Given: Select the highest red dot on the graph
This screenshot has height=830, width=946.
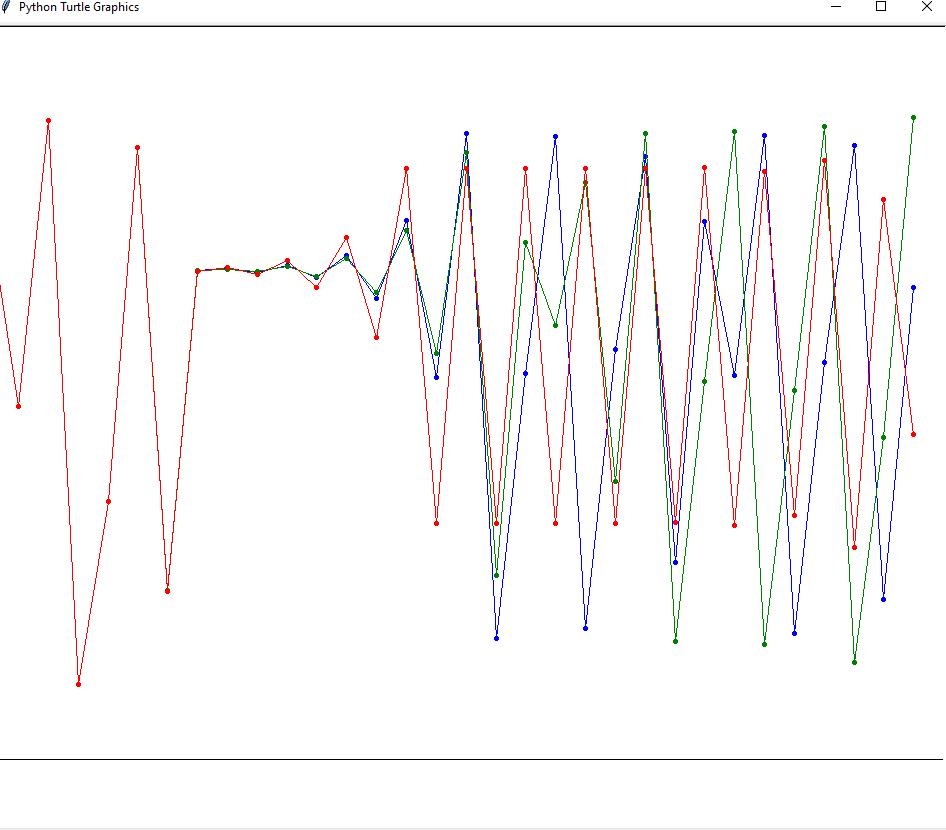Looking at the screenshot, I should click(x=48, y=121).
